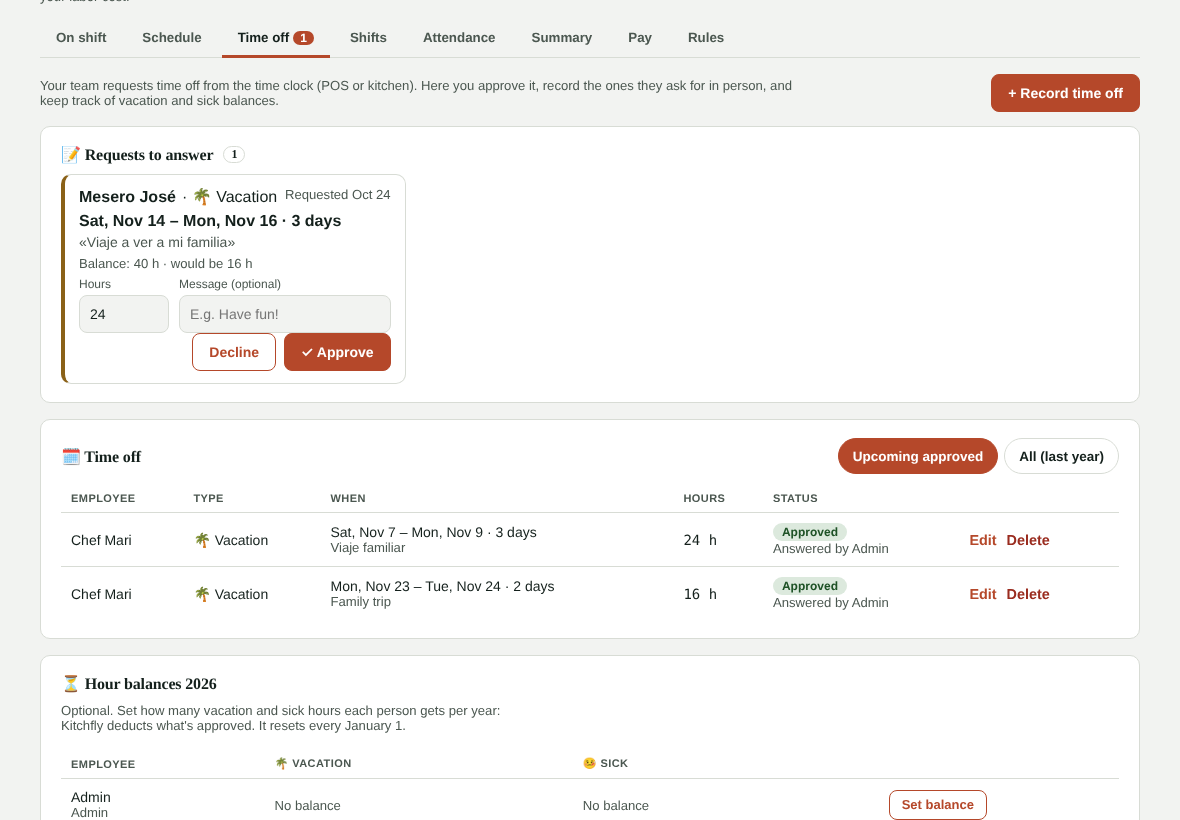Click the "16 h" hours cell
Viewport: 1180px width, 820px height.
pyautogui.click(x=700, y=594)
